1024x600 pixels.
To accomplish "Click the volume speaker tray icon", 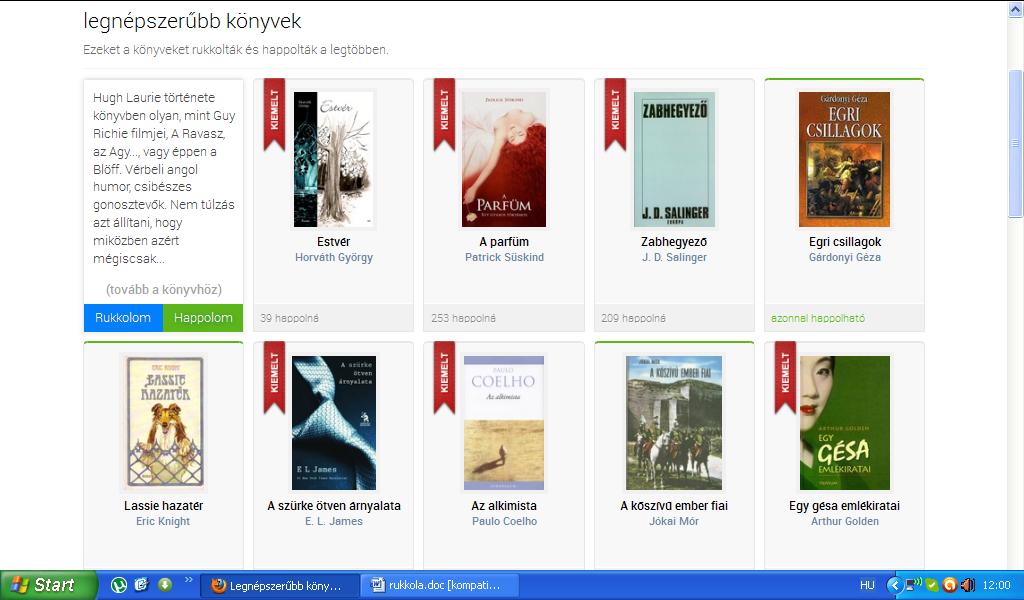I will (966, 585).
